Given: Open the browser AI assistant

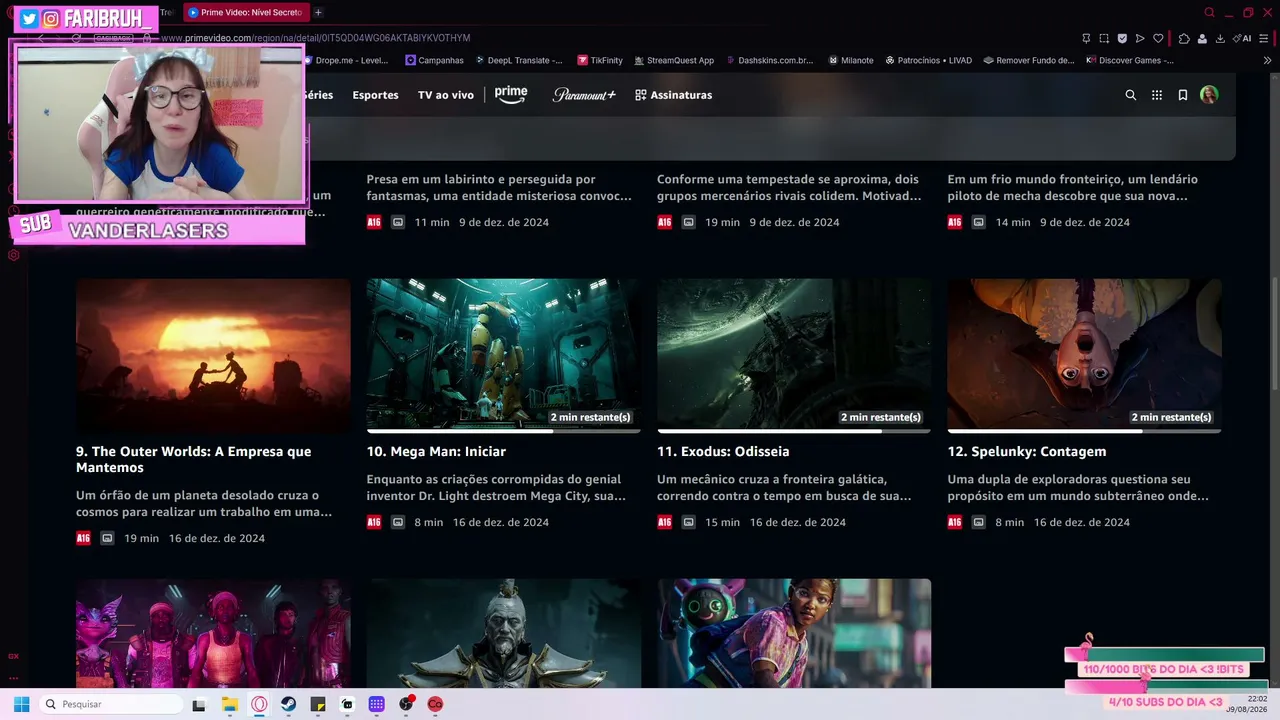Looking at the screenshot, I should point(1242,38).
